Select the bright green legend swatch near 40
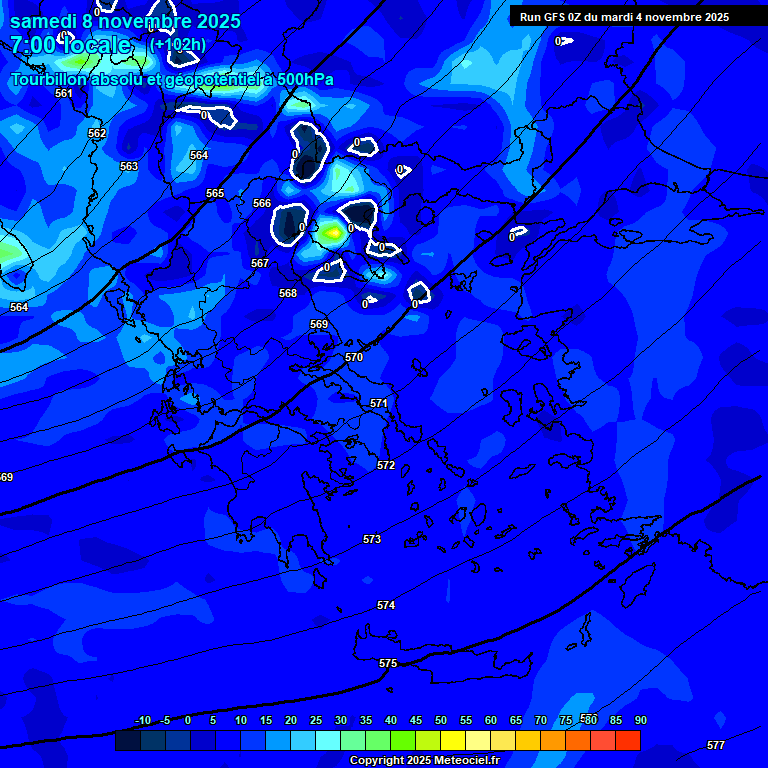 (402, 741)
